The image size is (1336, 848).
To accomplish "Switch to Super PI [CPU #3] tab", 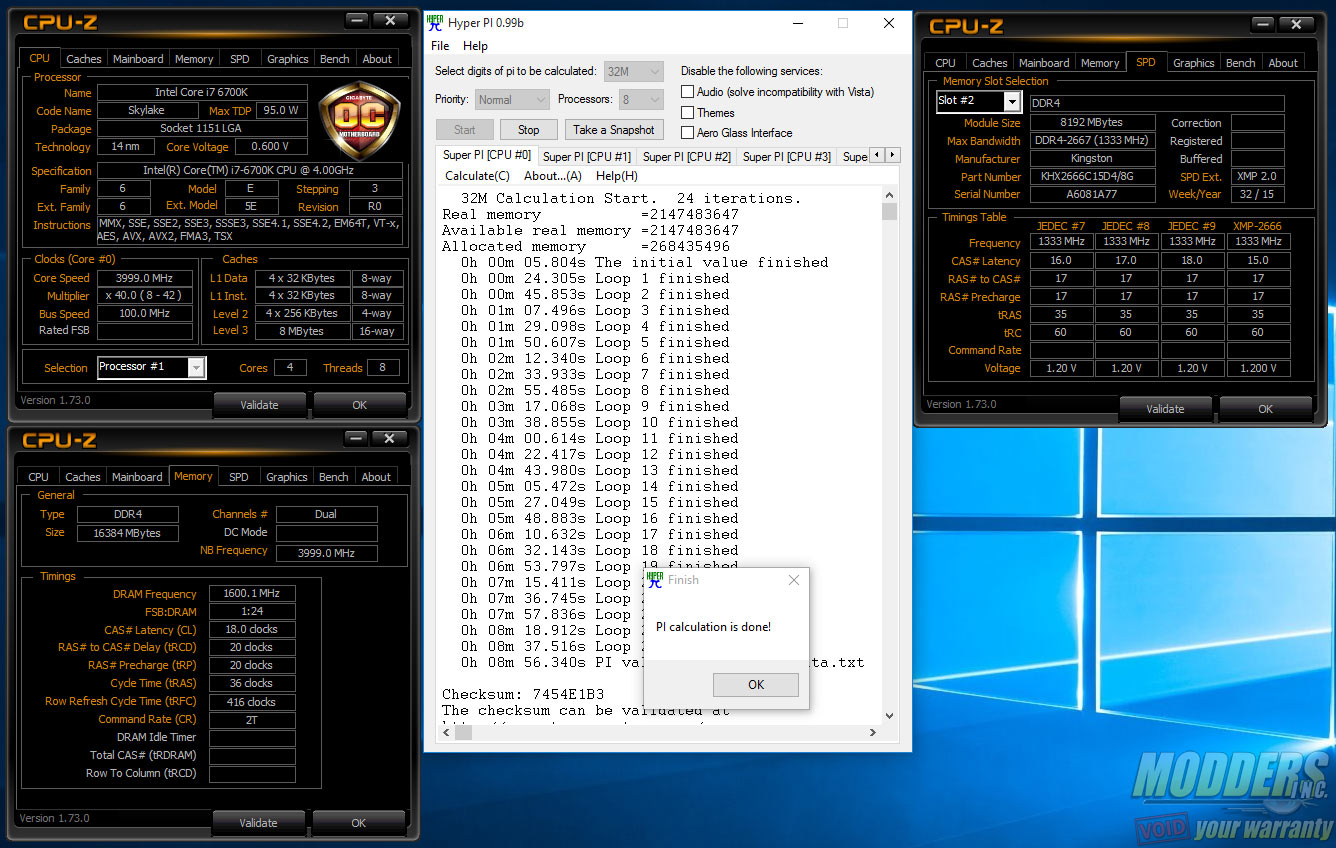I will click(787, 157).
